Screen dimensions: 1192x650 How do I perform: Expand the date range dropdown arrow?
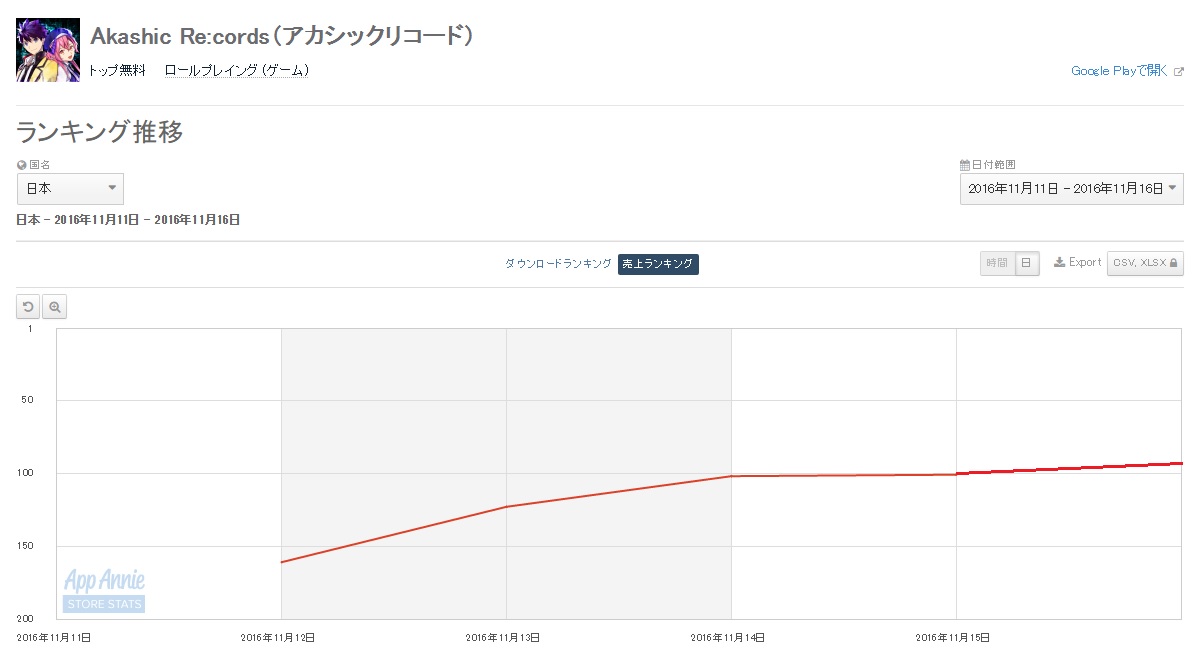tap(1172, 188)
